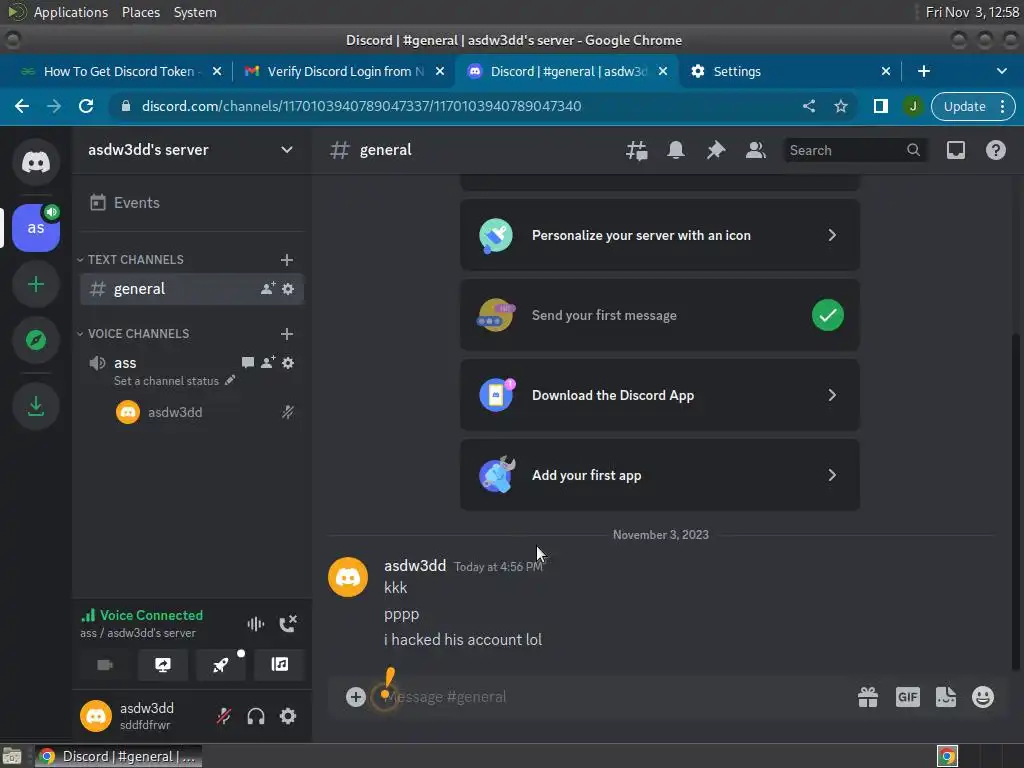
Task: Open Add your first app card
Action: (660, 475)
